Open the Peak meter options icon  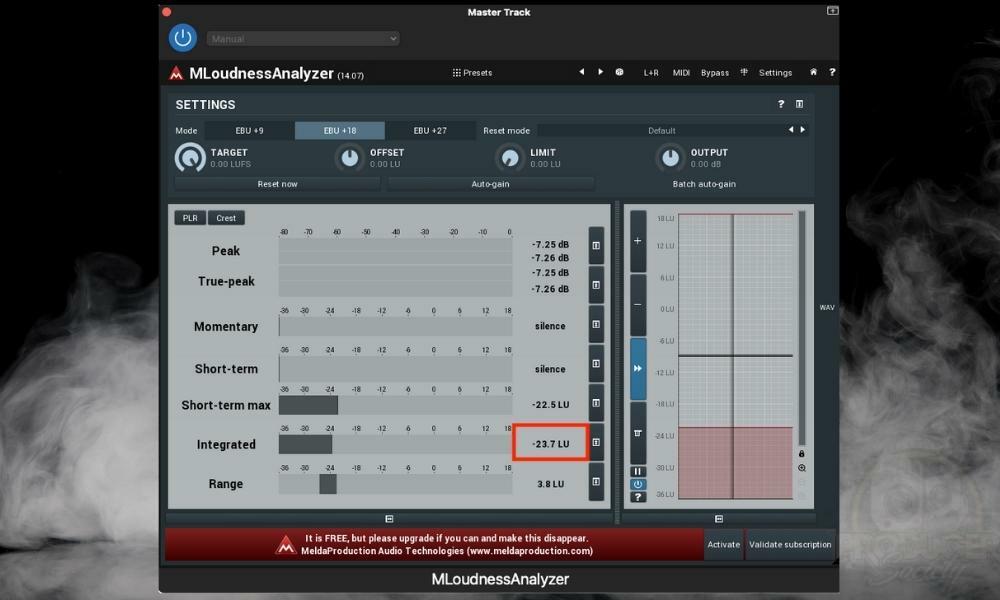point(596,245)
